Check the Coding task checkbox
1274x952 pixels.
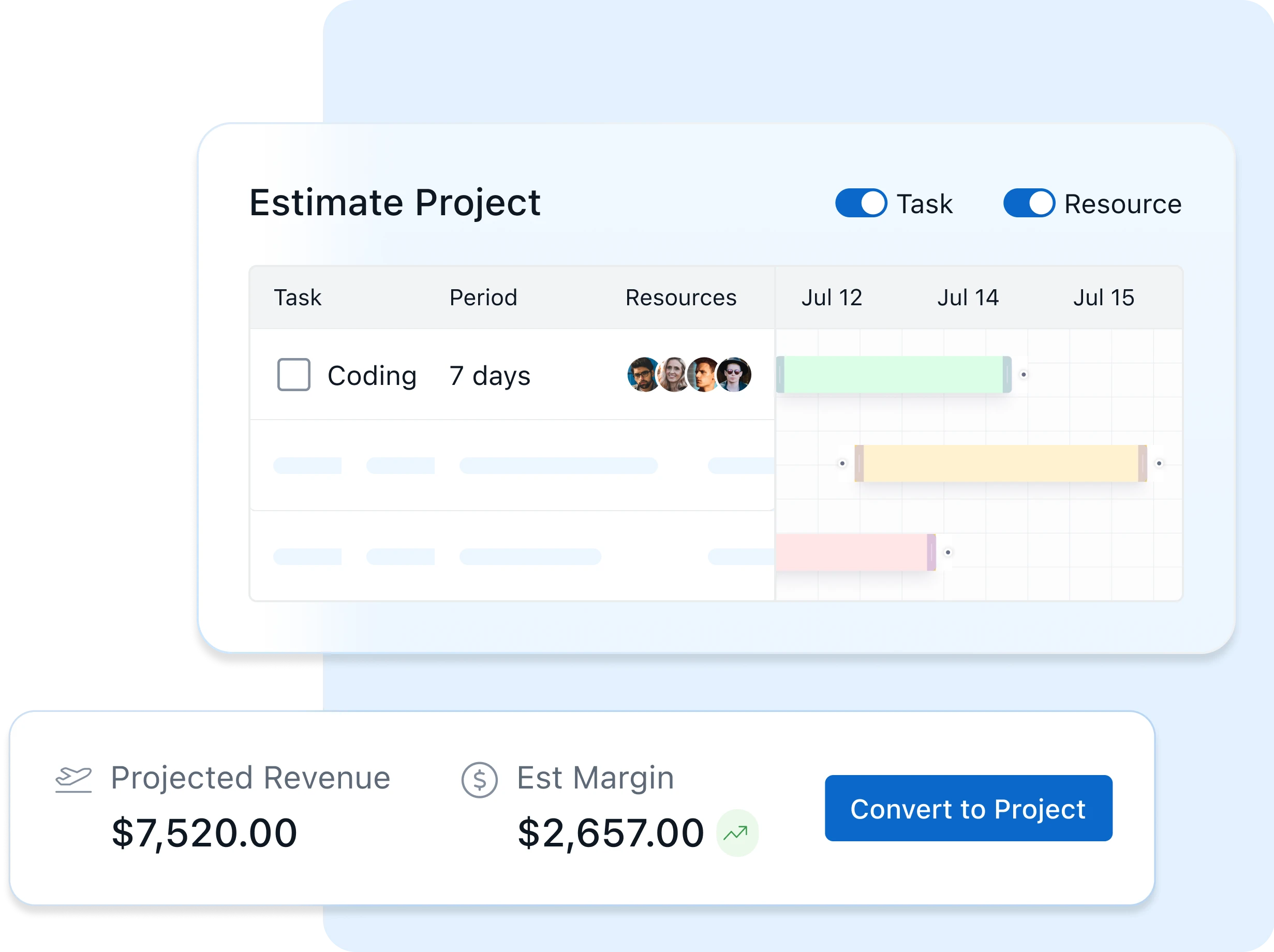click(294, 375)
